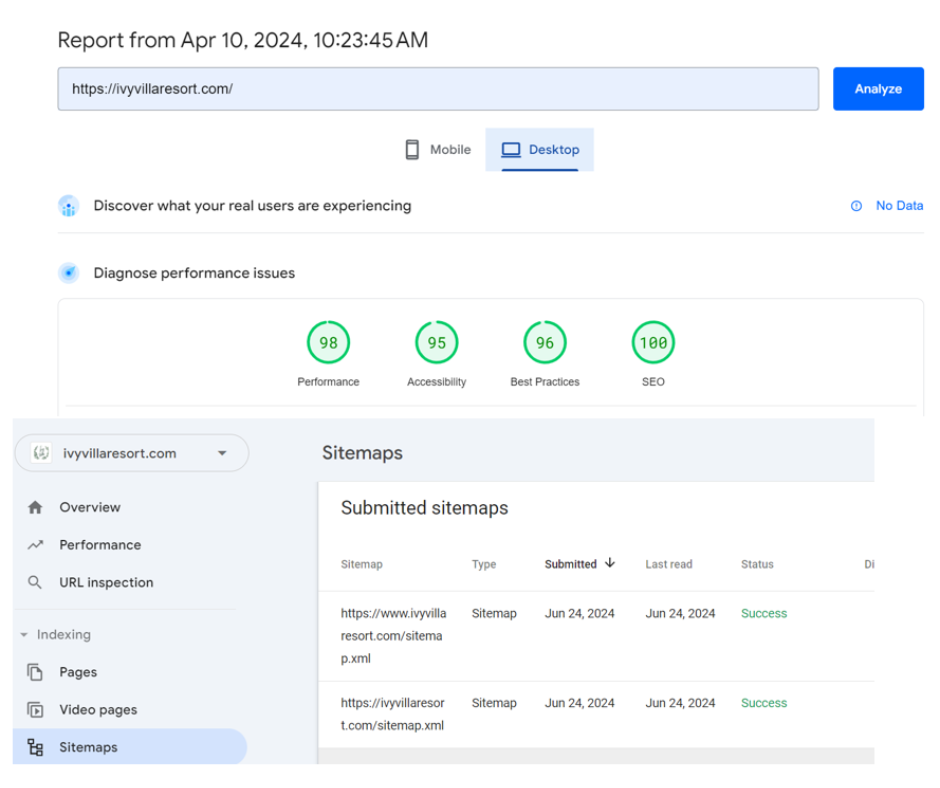
Task: Click the real users experience icon
Action: coord(68,206)
